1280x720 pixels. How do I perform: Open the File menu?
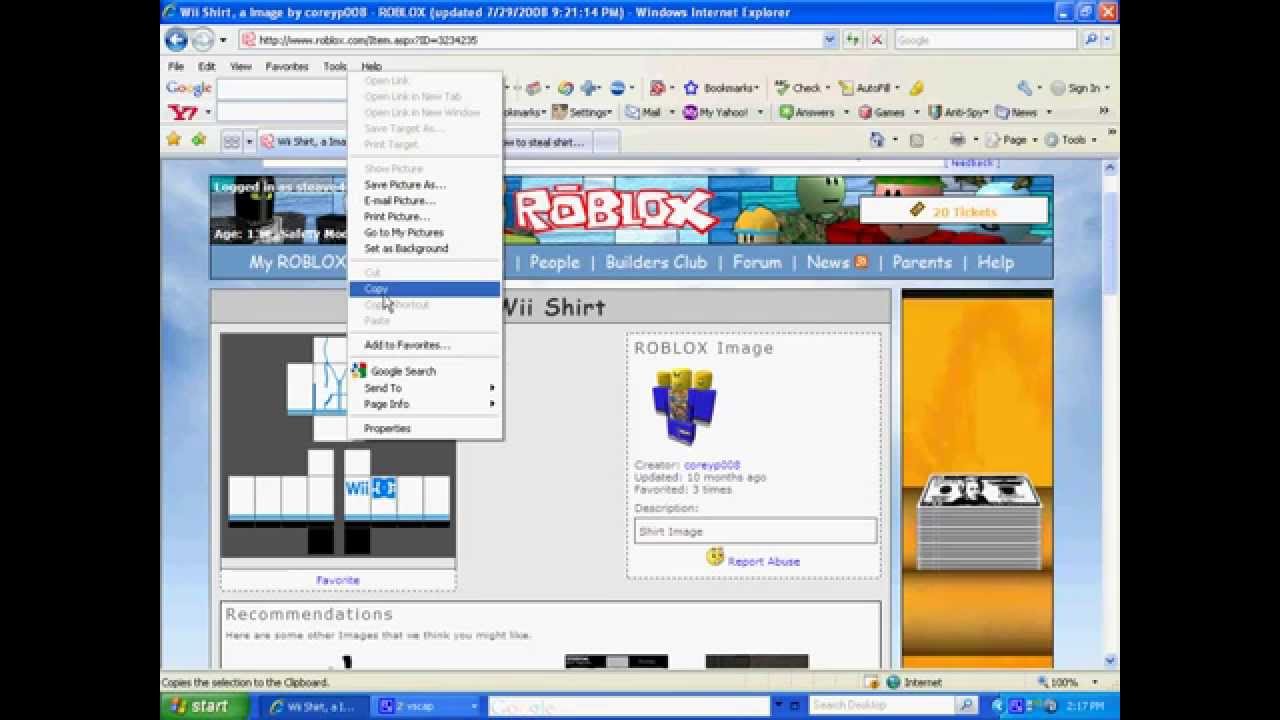(x=176, y=66)
